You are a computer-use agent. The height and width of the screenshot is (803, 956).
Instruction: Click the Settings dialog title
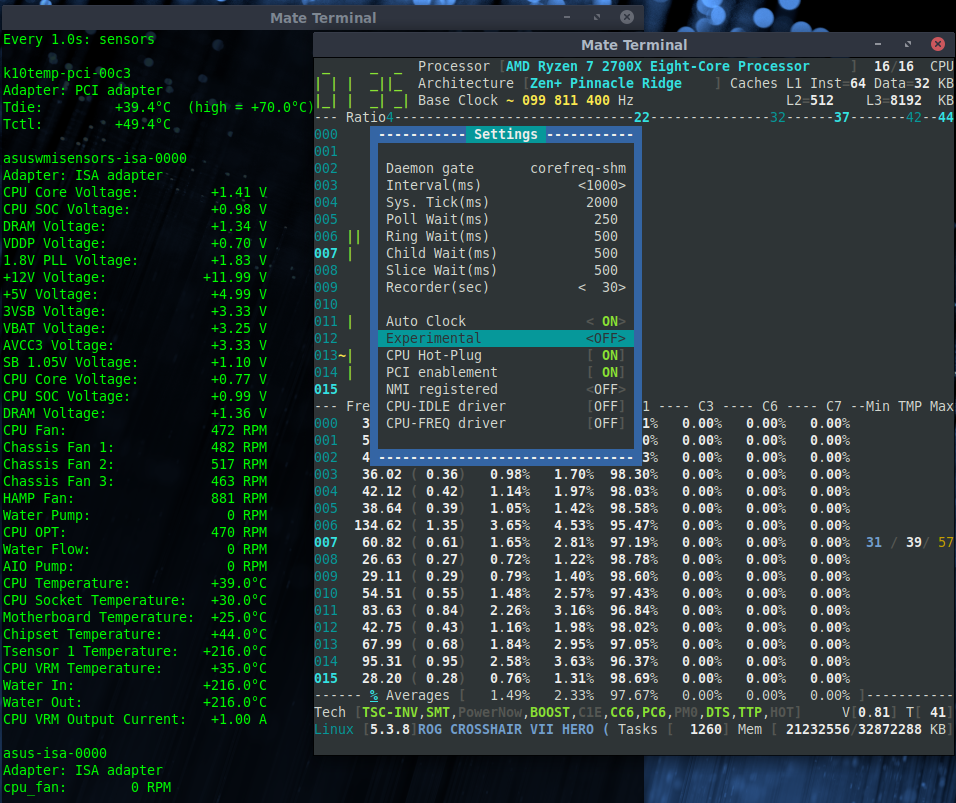pyautogui.click(x=506, y=134)
